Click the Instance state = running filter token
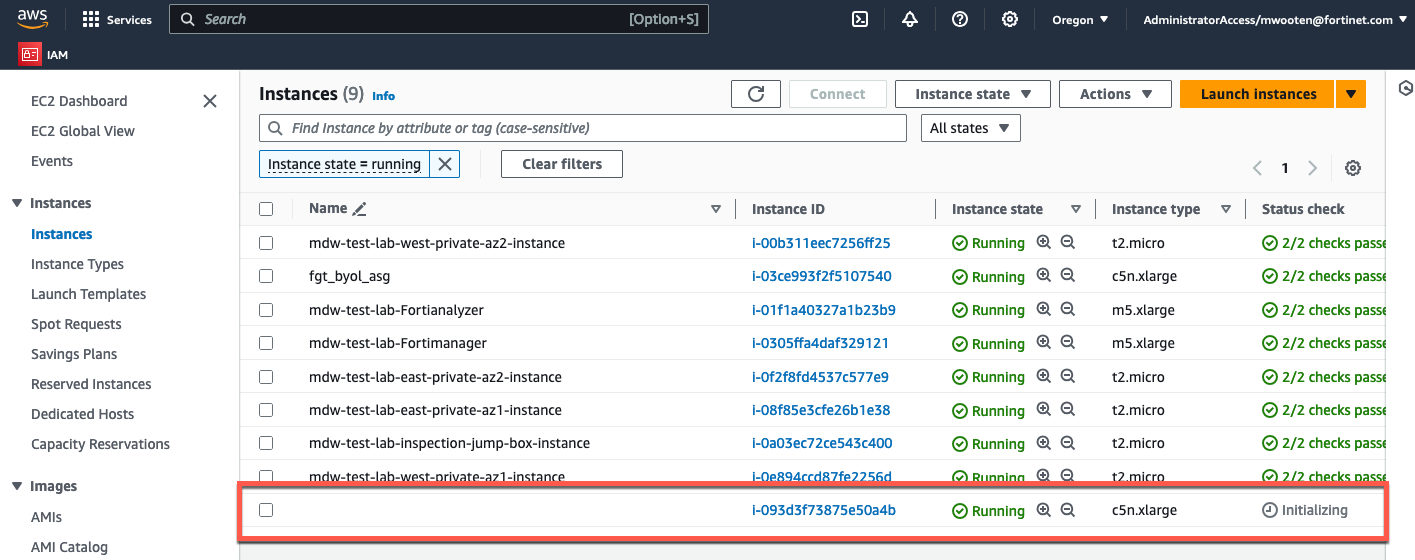The height and width of the screenshot is (560, 1415). (345, 164)
